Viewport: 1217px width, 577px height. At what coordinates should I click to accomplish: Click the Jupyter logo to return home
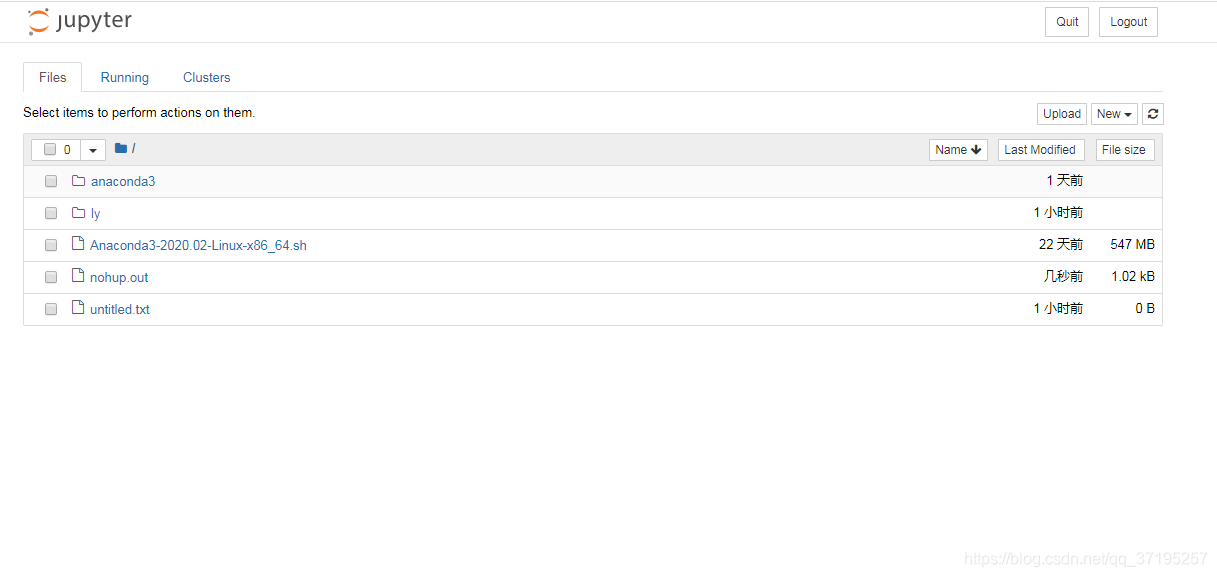tap(79, 20)
